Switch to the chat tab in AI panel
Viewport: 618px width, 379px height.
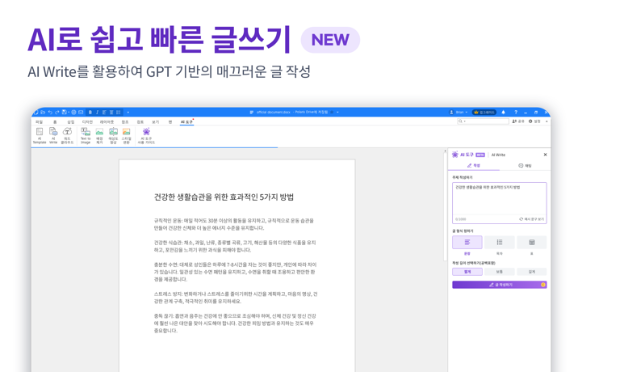(x=525, y=165)
